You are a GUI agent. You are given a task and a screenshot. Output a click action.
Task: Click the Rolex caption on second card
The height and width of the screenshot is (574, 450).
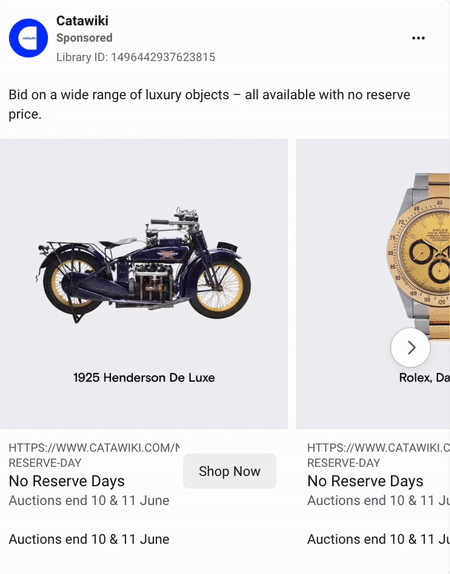pyautogui.click(x=424, y=377)
